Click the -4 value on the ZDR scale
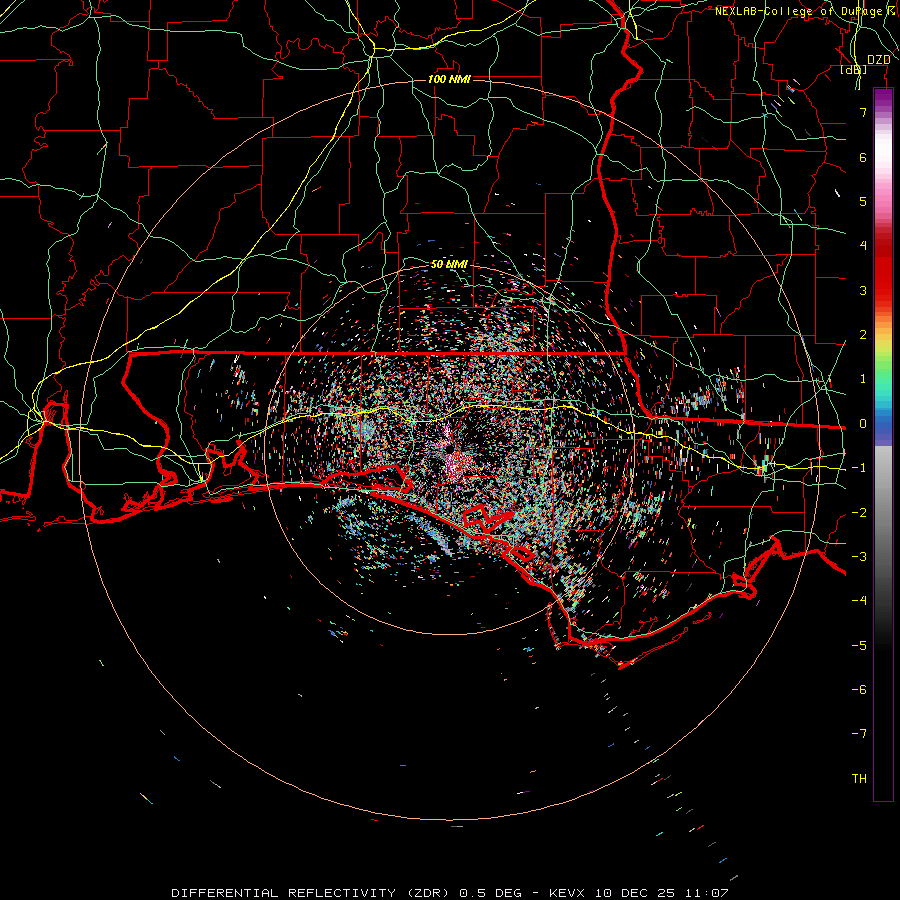 click(859, 601)
